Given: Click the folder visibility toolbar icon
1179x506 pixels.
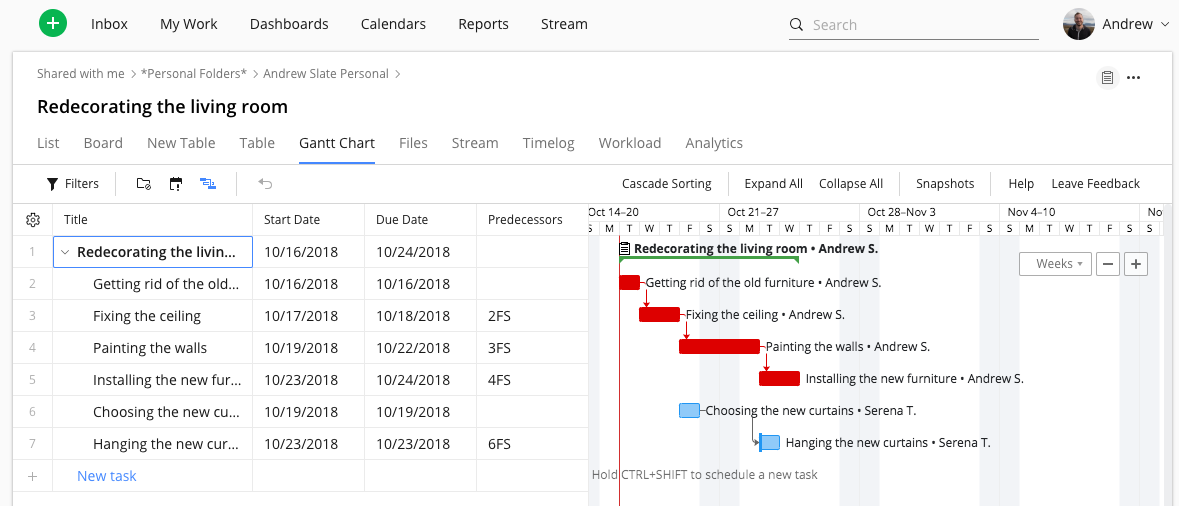Looking at the screenshot, I should 144,184.
